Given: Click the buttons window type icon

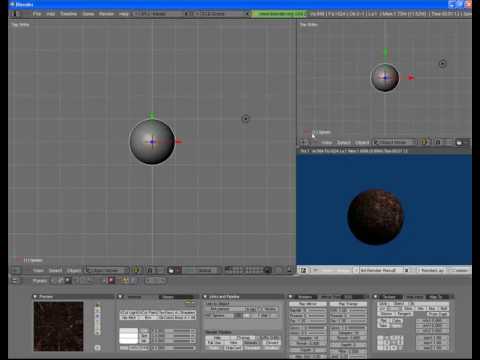Looking at the screenshot, I should click(x=16, y=281).
